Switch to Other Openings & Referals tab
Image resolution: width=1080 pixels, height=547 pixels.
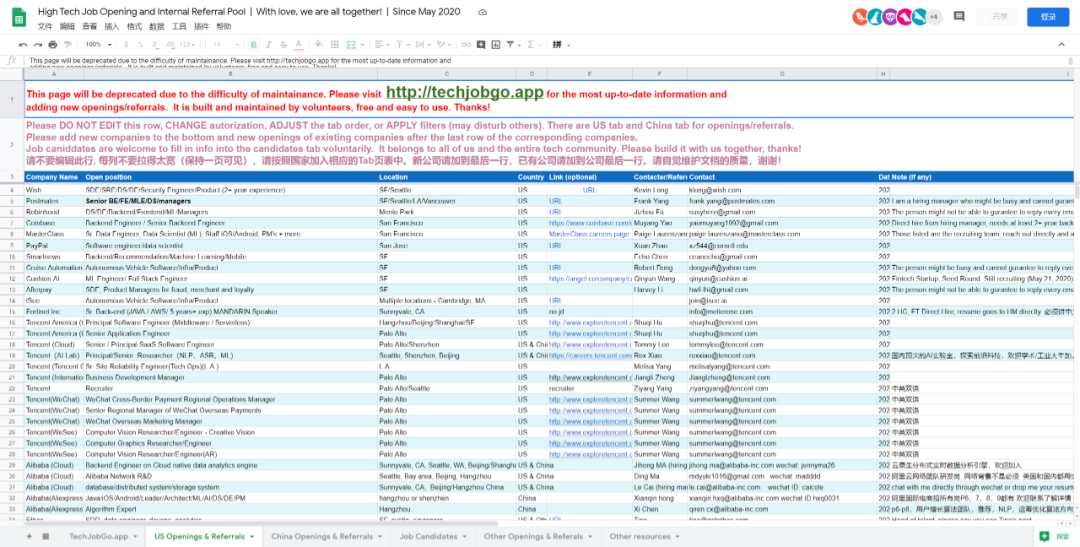coord(538,536)
